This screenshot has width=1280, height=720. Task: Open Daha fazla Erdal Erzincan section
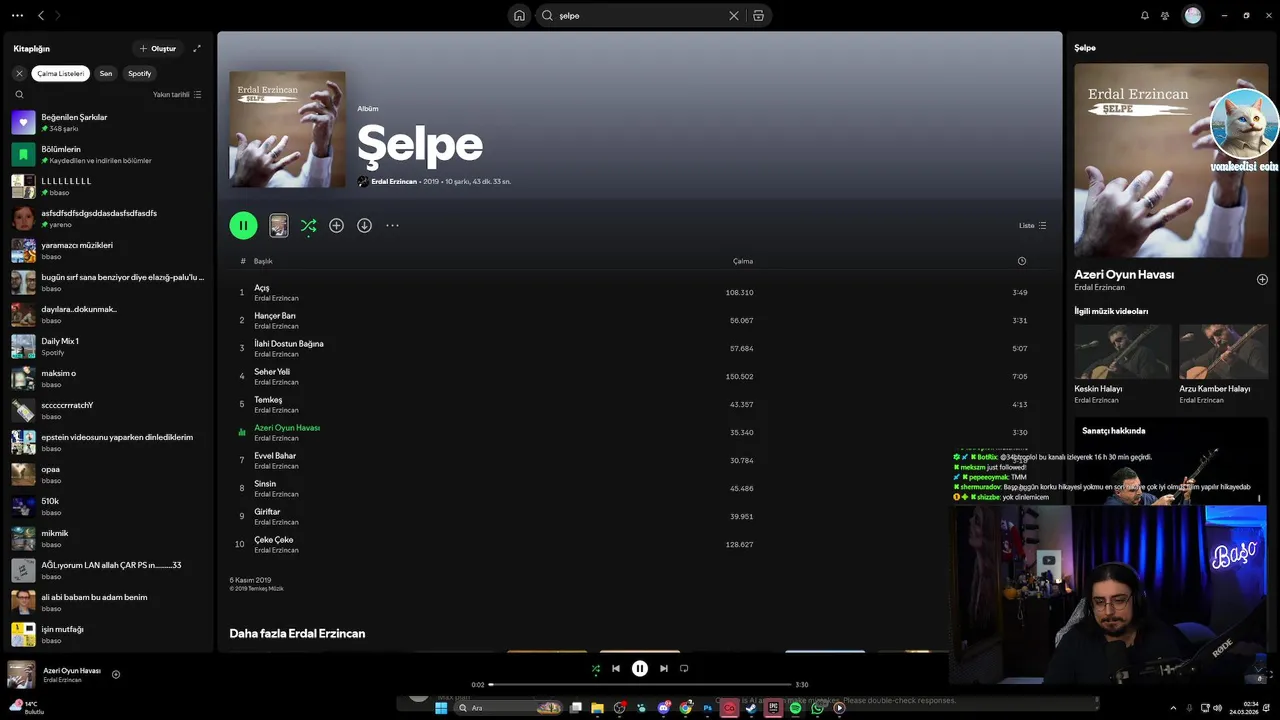[297, 634]
